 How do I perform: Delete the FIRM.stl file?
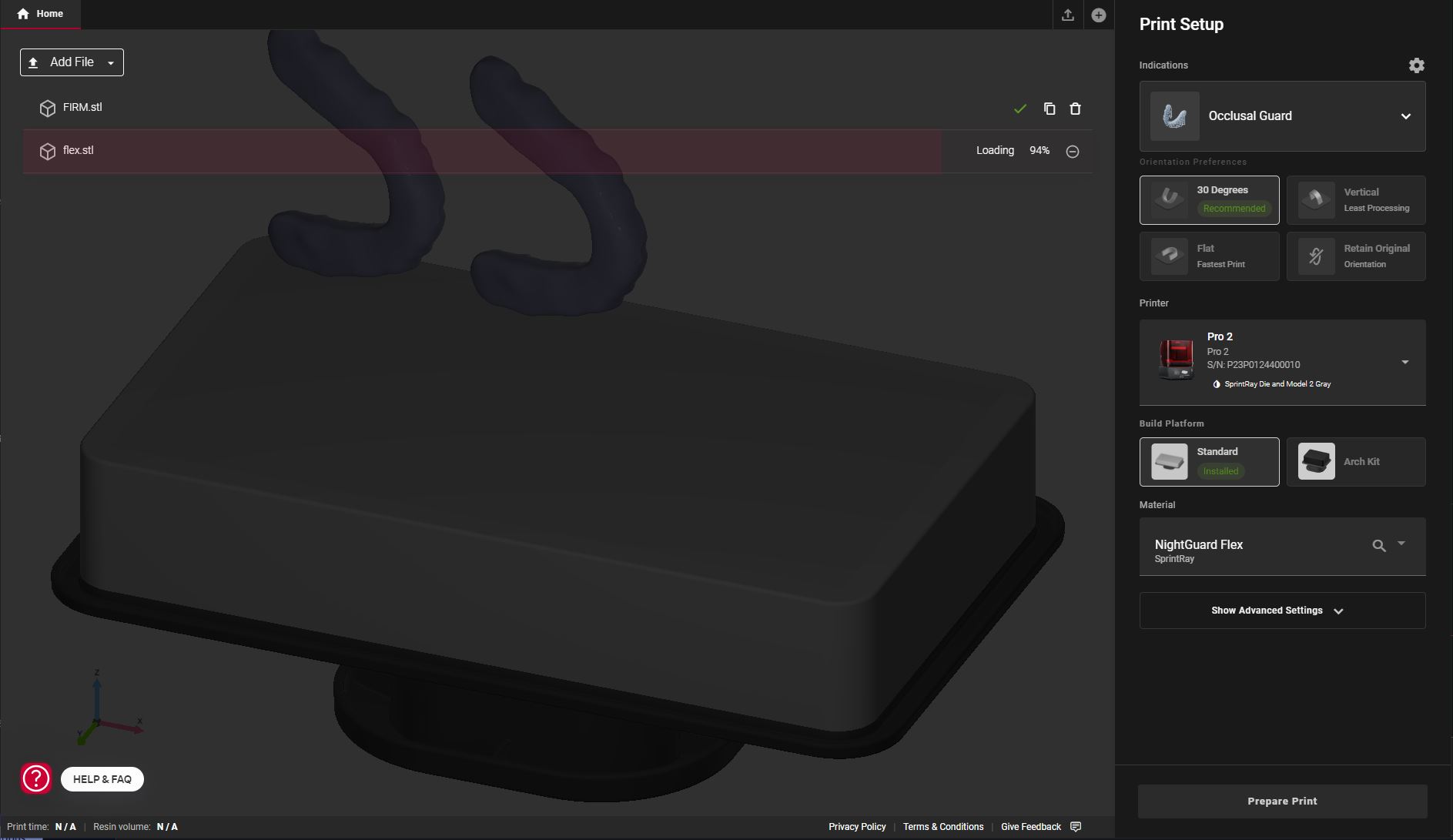coord(1075,109)
